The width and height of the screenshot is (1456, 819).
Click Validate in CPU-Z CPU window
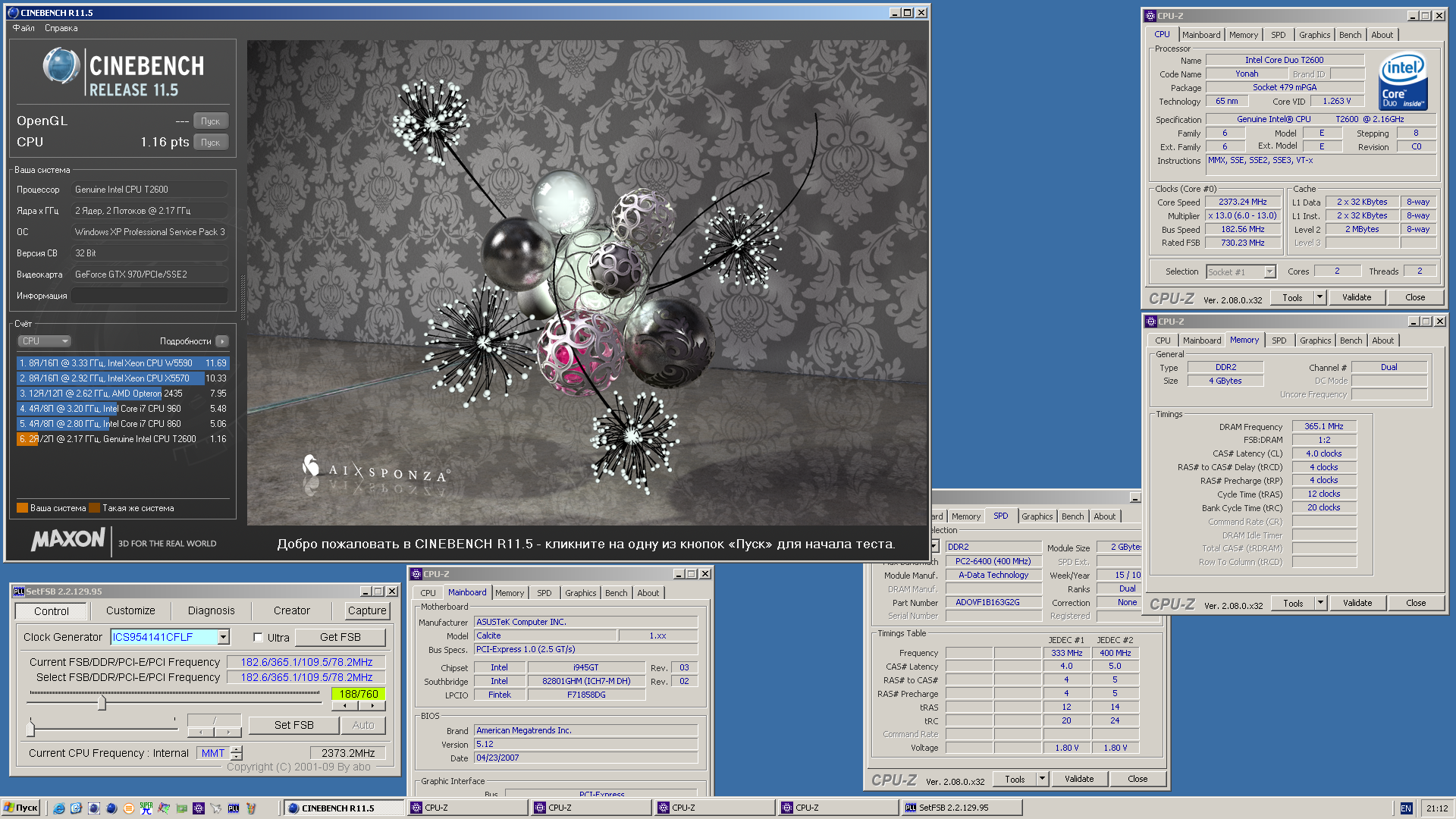[x=1357, y=297]
